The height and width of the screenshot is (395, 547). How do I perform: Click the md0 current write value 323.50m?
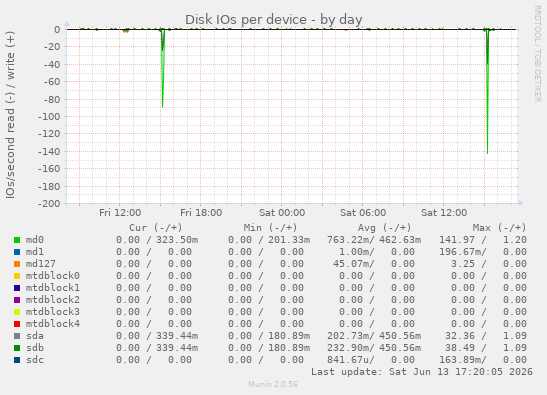[x=177, y=240]
